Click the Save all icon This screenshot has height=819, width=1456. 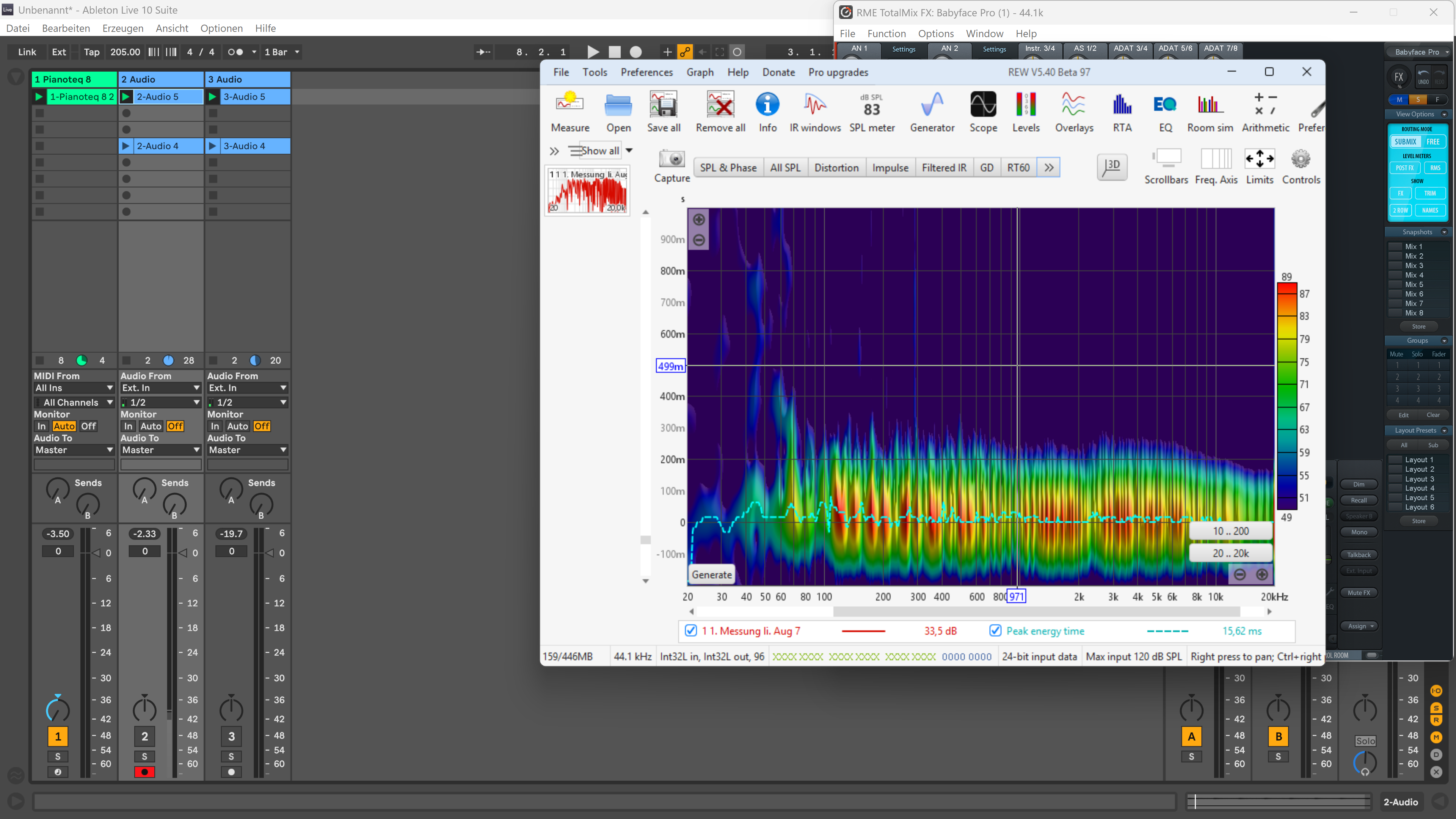[664, 112]
